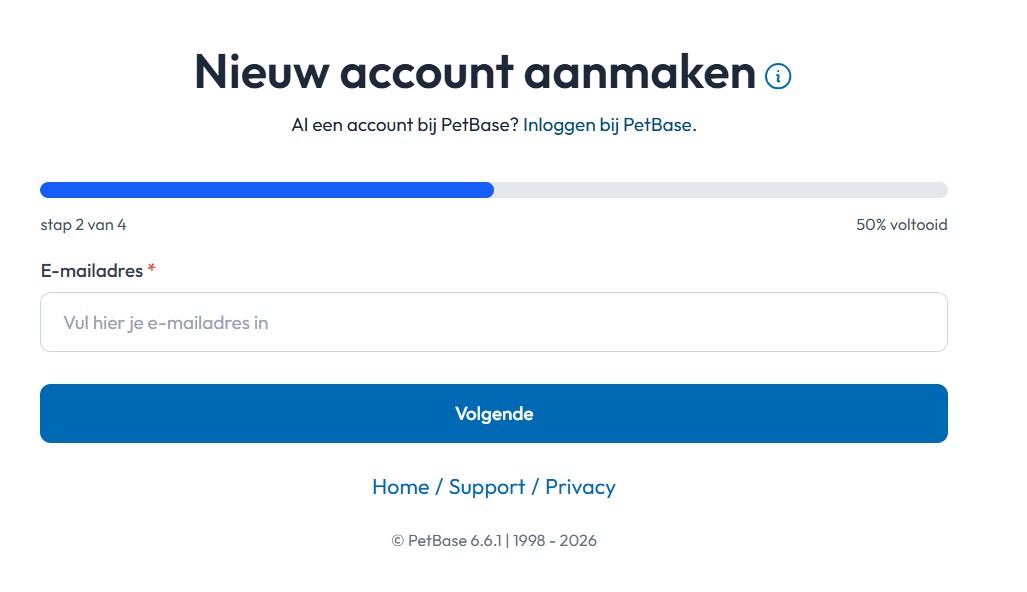The image size is (1027, 592).
Task: Click the '50% voltooid' progress label
Action: click(901, 225)
